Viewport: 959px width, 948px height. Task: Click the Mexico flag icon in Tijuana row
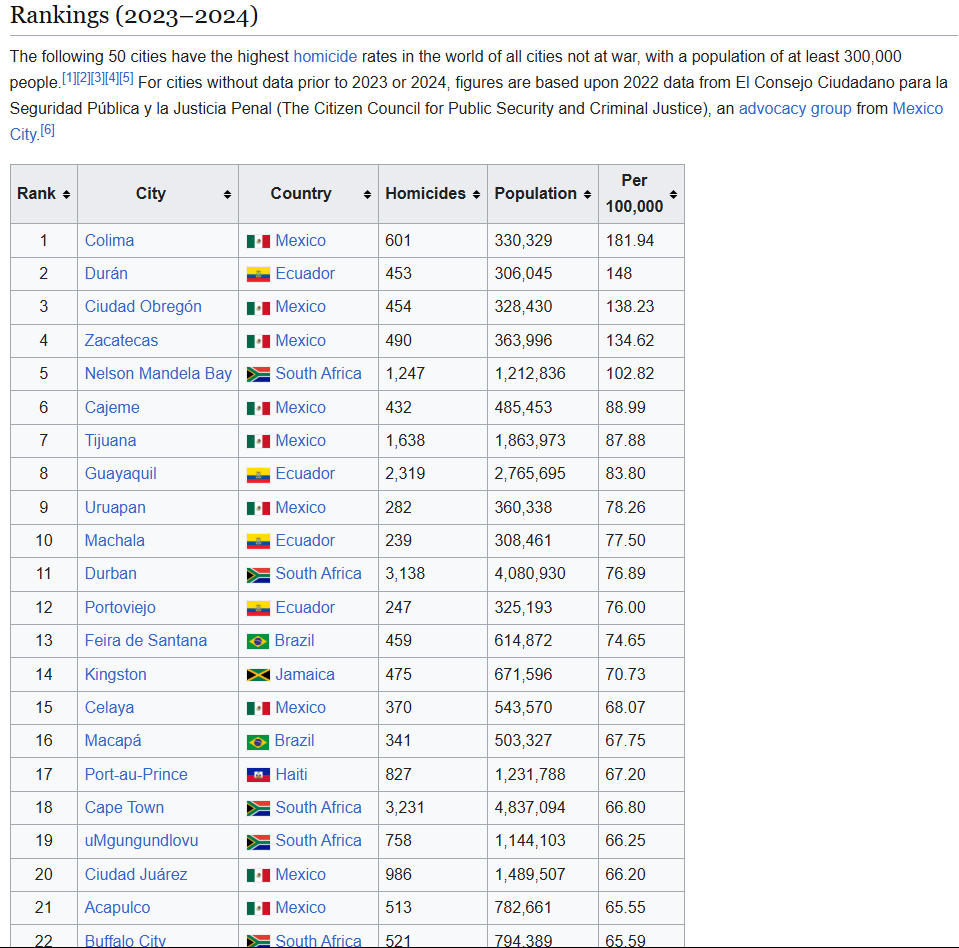click(x=258, y=441)
